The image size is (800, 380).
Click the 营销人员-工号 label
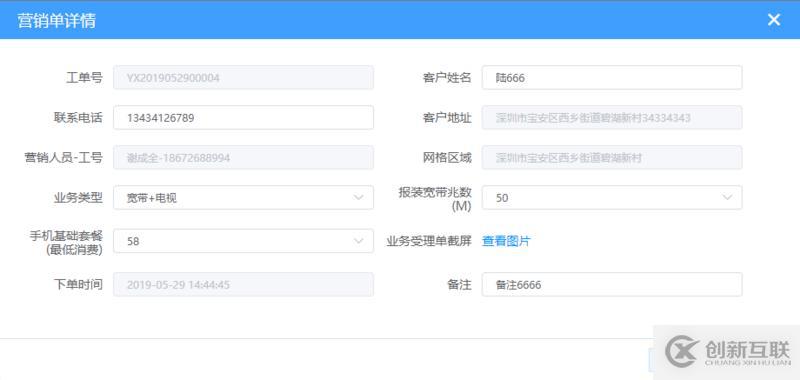[x=63, y=158]
